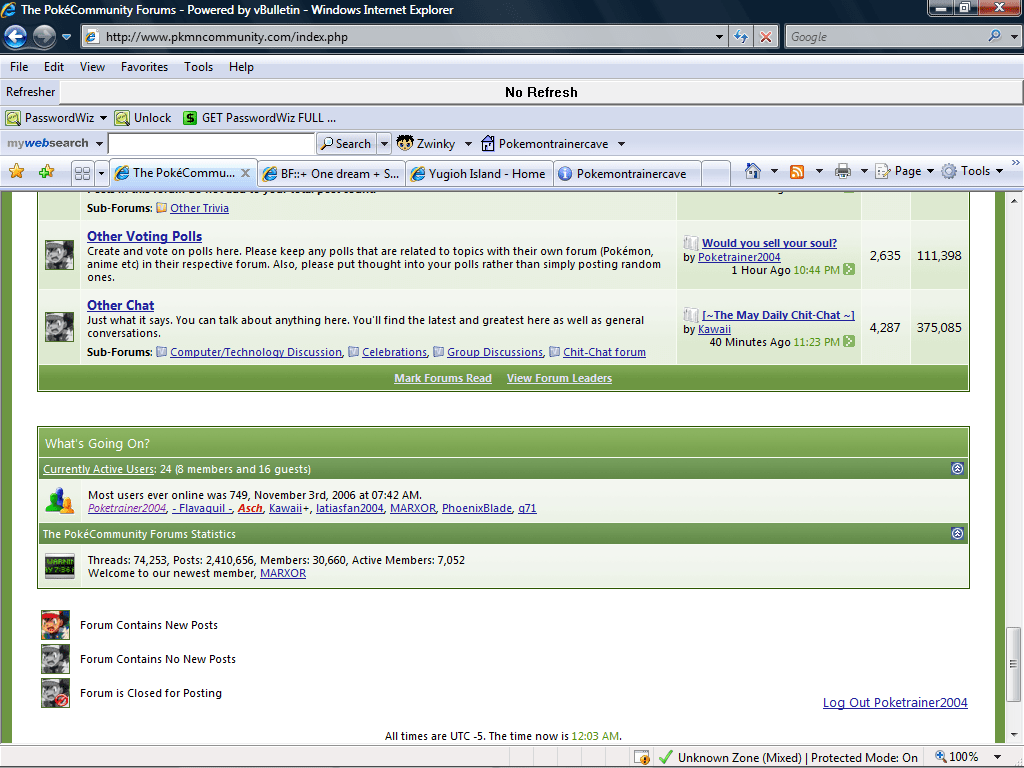Open Pokemontrainercave toolbar dropdown
Screen dimensions: 1024x768
tap(621, 144)
